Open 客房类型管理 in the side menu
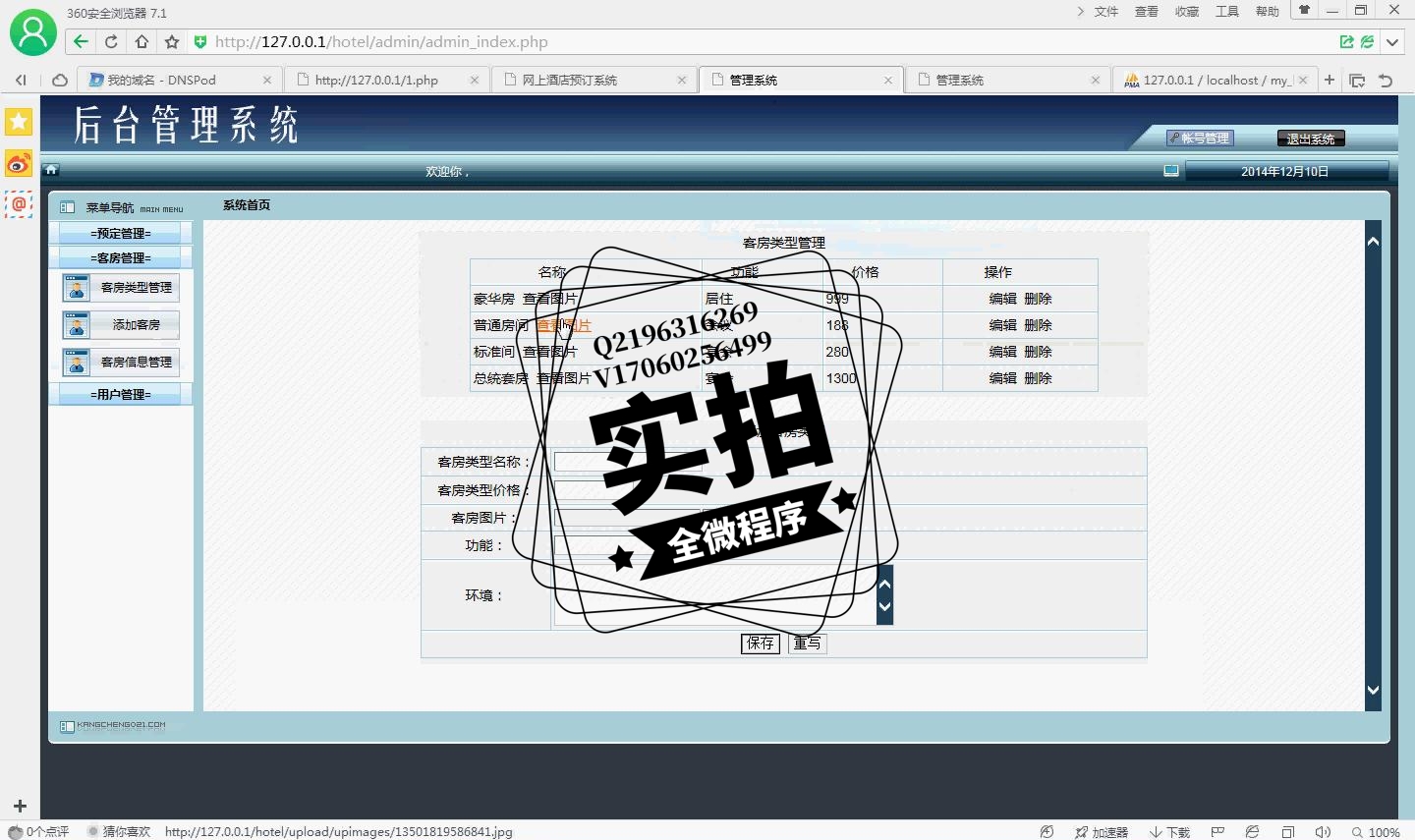This screenshot has height=840, width=1415. [x=121, y=288]
